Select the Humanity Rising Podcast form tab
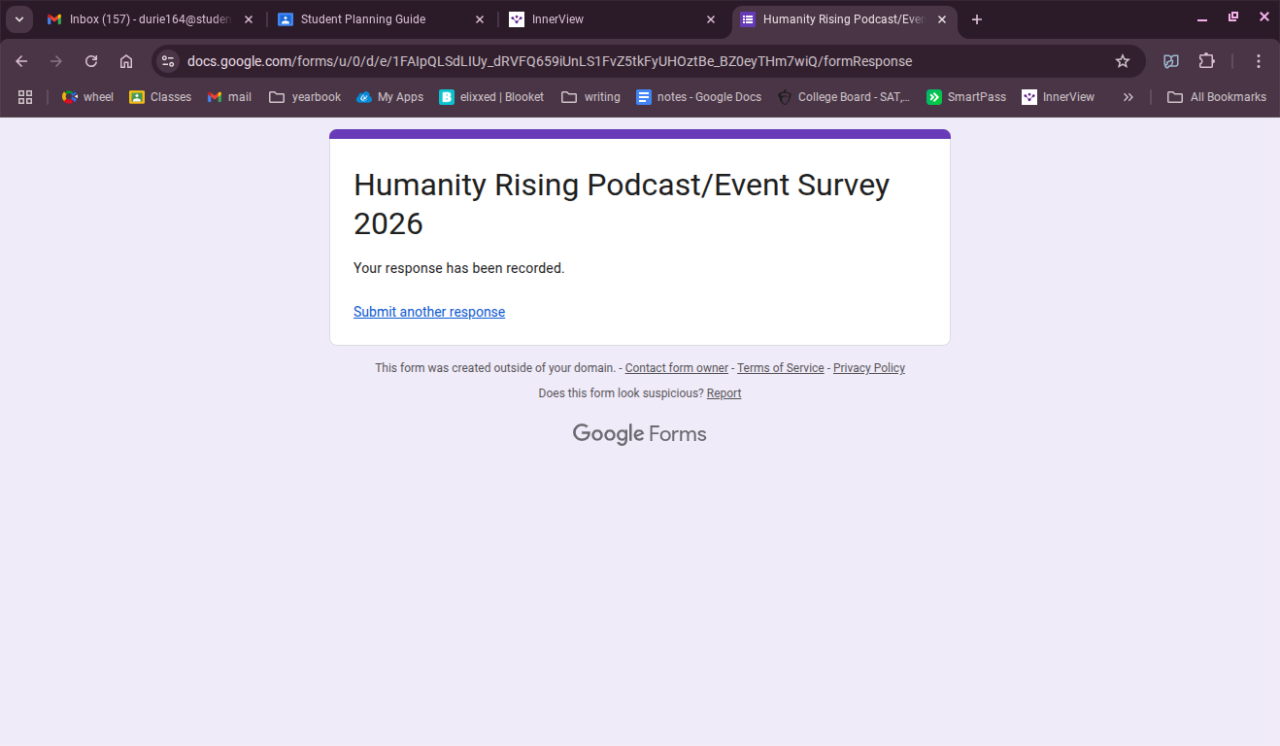The height and width of the screenshot is (746, 1280). [844, 19]
